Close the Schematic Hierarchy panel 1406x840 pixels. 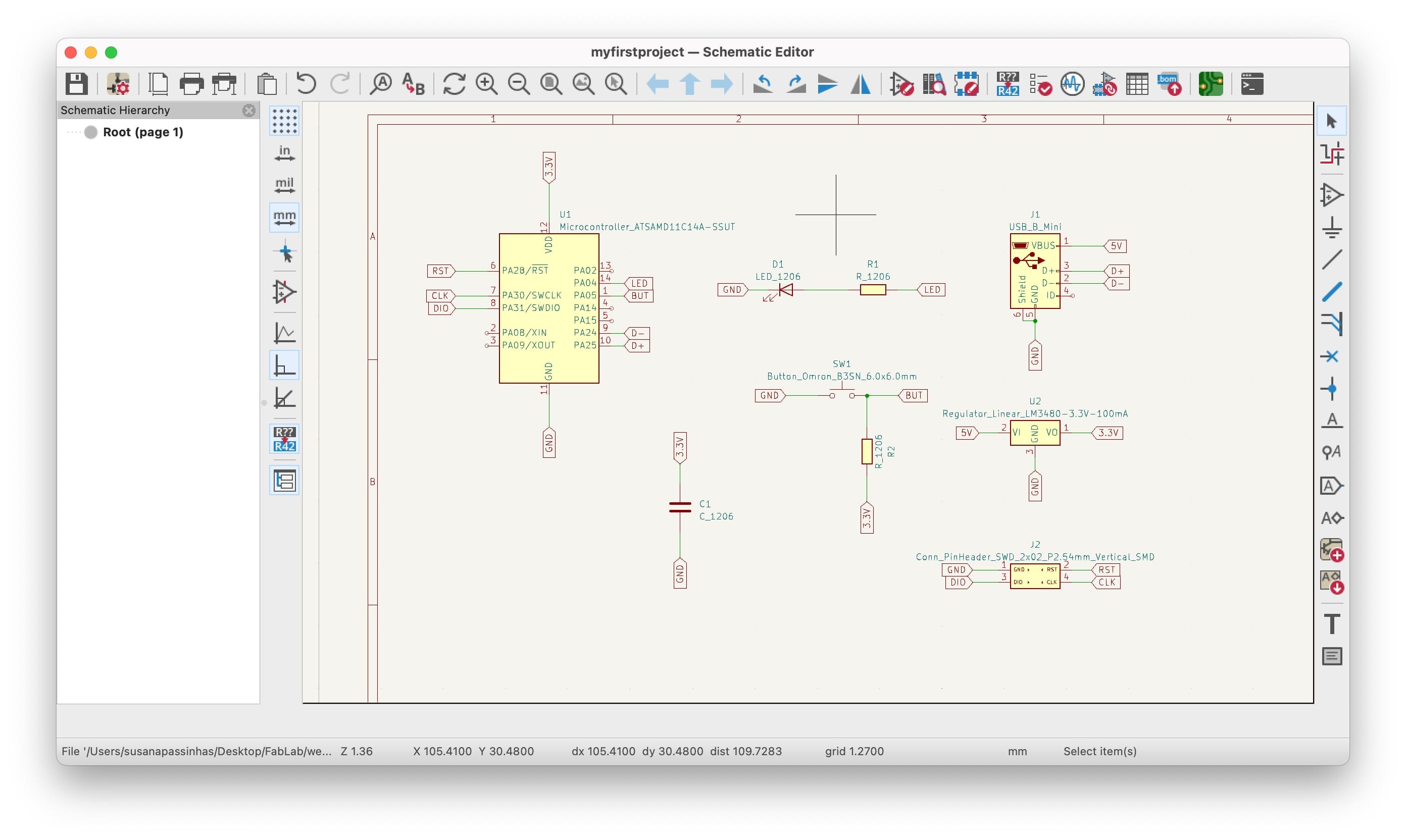point(248,111)
